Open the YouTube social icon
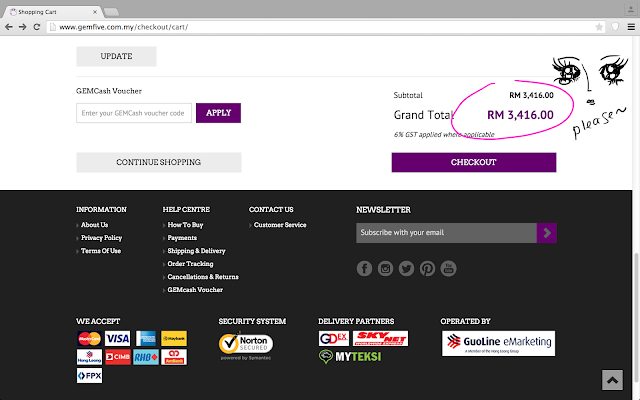Viewport: 640px width, 400px height. (x=449, y=269)
